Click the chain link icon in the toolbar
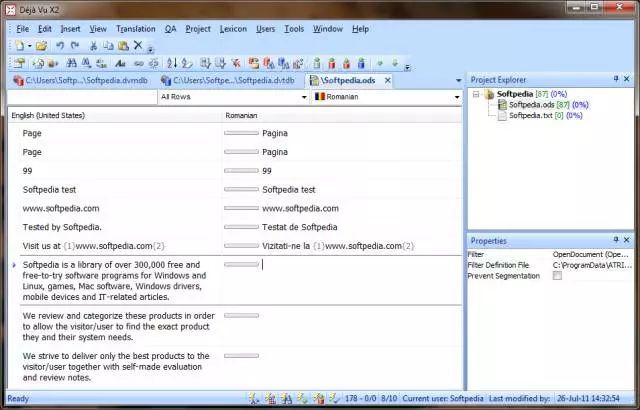This screenshot has width=640, height=410. pos(139,63)
